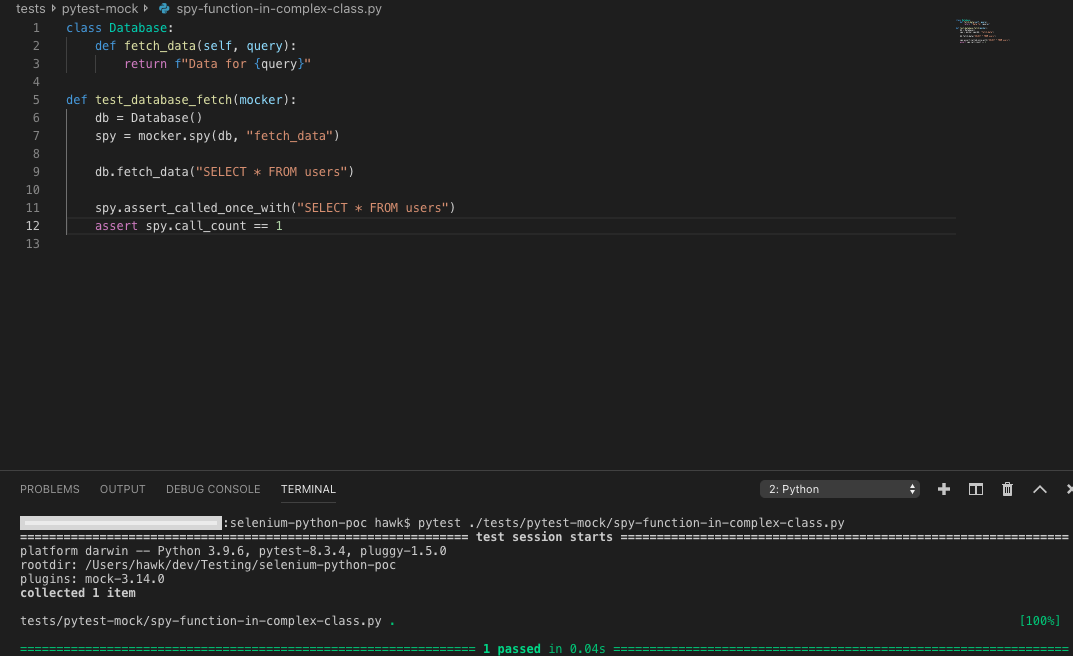This screenshot has width=1073, height=656.
Task: Open the '2: Python' terminal selector dropdown
Action: click(840, 489)
